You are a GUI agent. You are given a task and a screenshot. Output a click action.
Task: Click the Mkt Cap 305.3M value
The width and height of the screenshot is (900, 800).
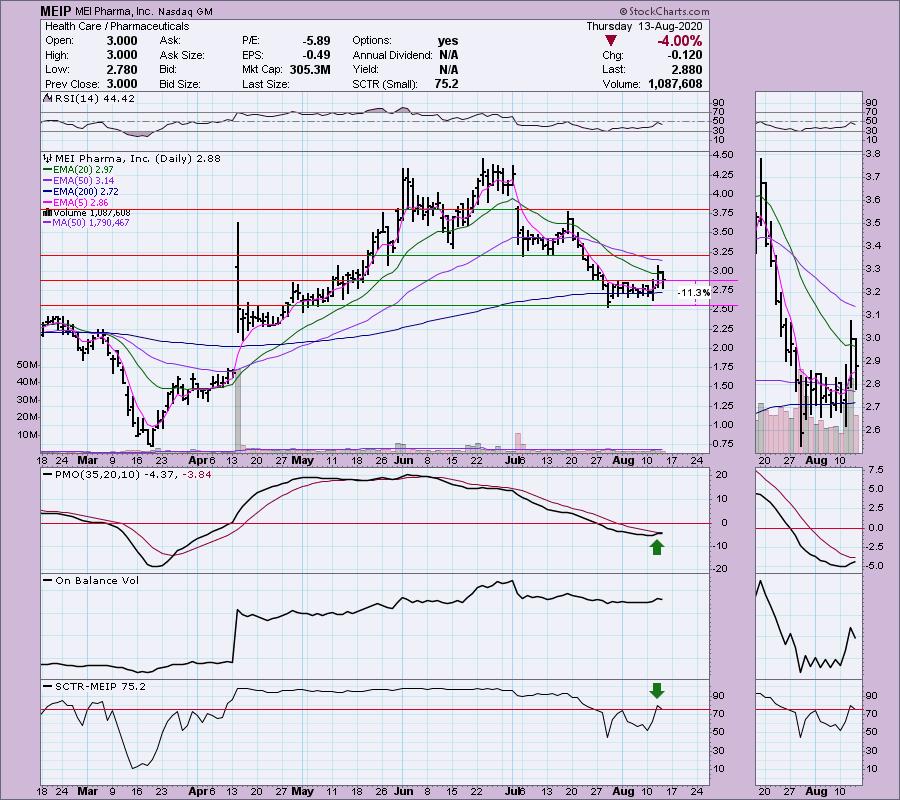[308, 69]
